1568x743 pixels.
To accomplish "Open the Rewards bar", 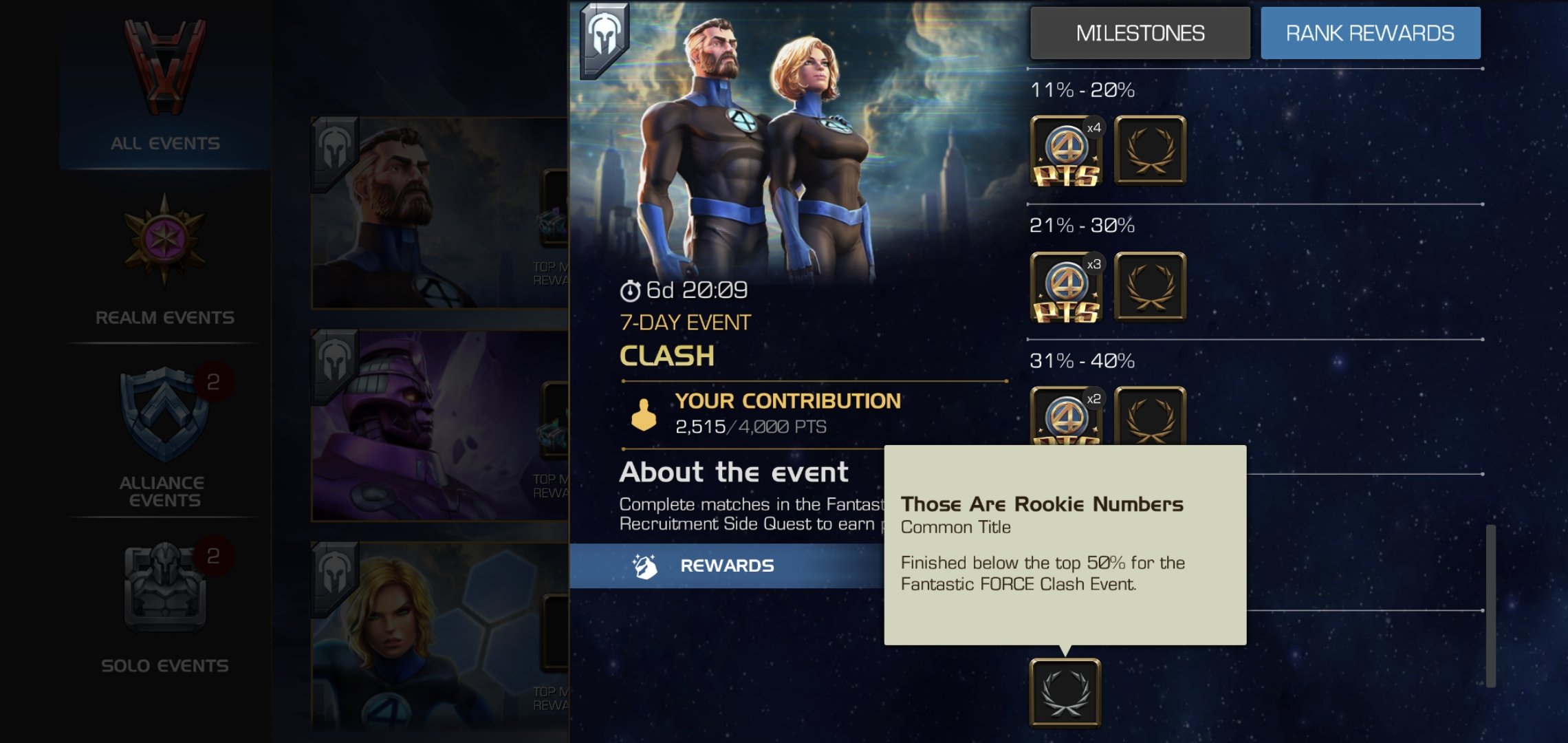I will (727, 566).
